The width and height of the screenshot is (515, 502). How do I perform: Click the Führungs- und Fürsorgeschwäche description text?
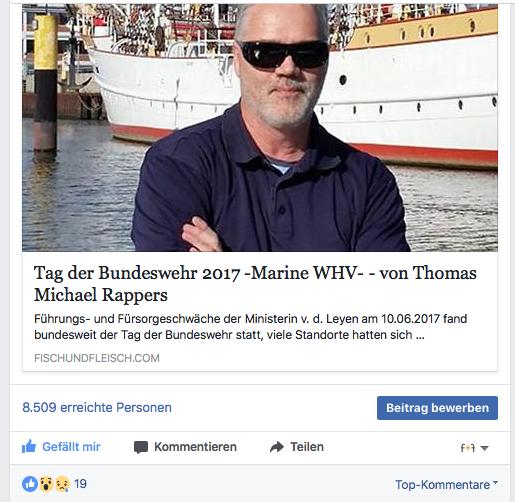click(250, 327)
